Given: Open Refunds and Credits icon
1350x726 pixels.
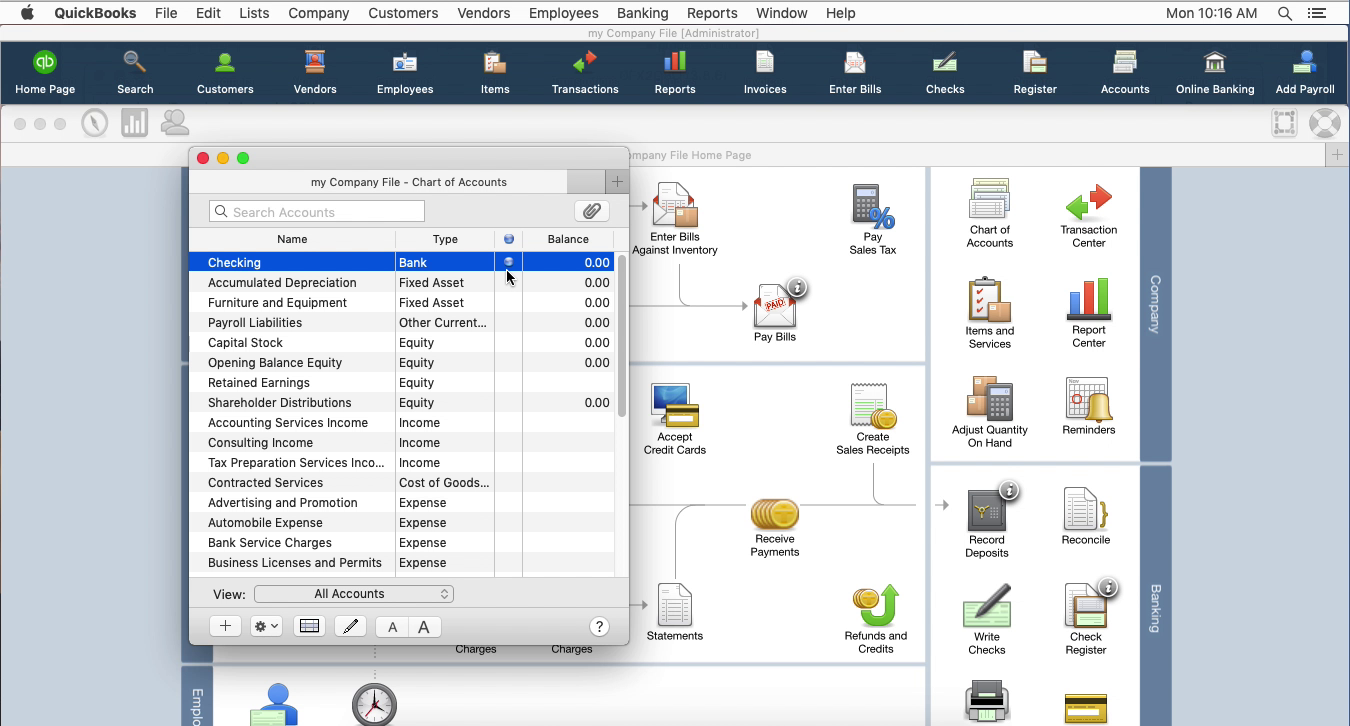Looking at the screenshot, I should click(x=876, y=620).
